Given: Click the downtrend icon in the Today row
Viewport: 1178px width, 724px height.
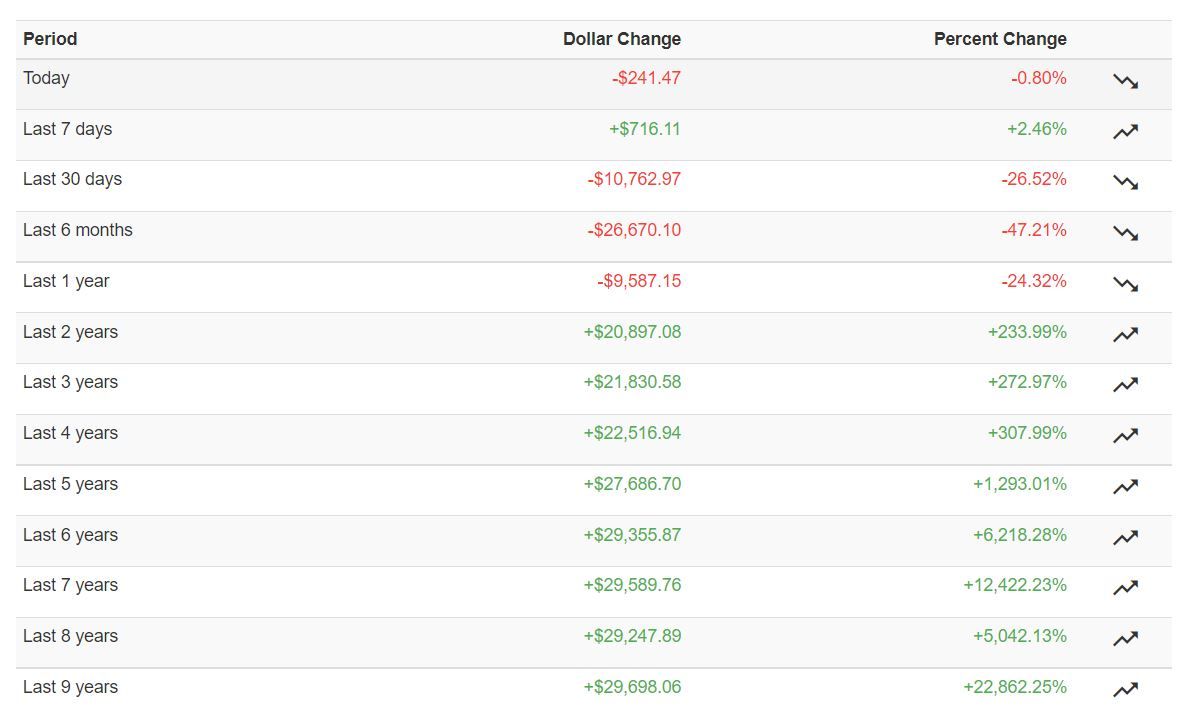Looking at the screenshot, I should (1125, 81).
